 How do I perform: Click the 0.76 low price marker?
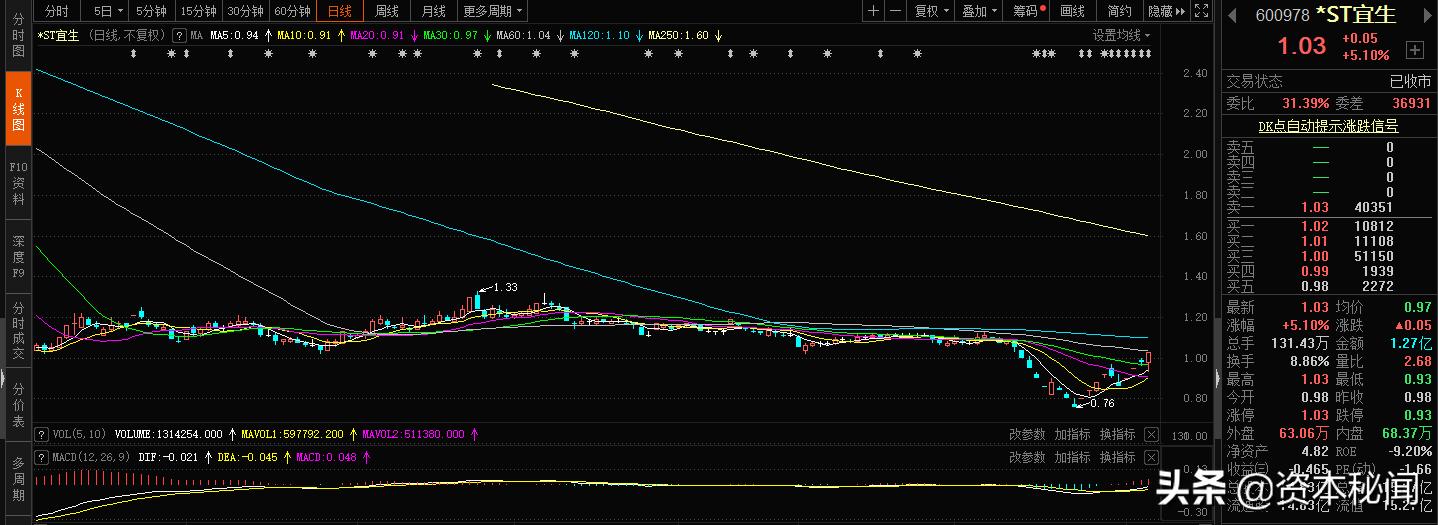[x=1101, y=403]
